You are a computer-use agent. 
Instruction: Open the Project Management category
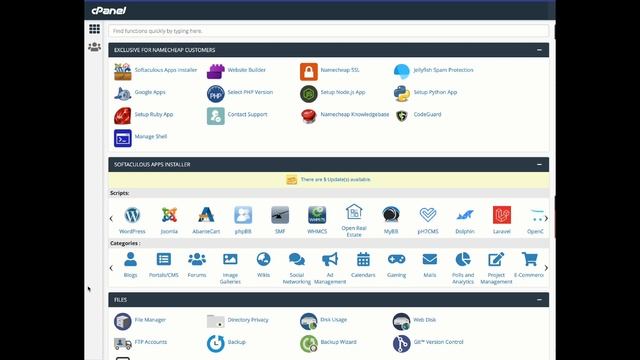(496, 268)
